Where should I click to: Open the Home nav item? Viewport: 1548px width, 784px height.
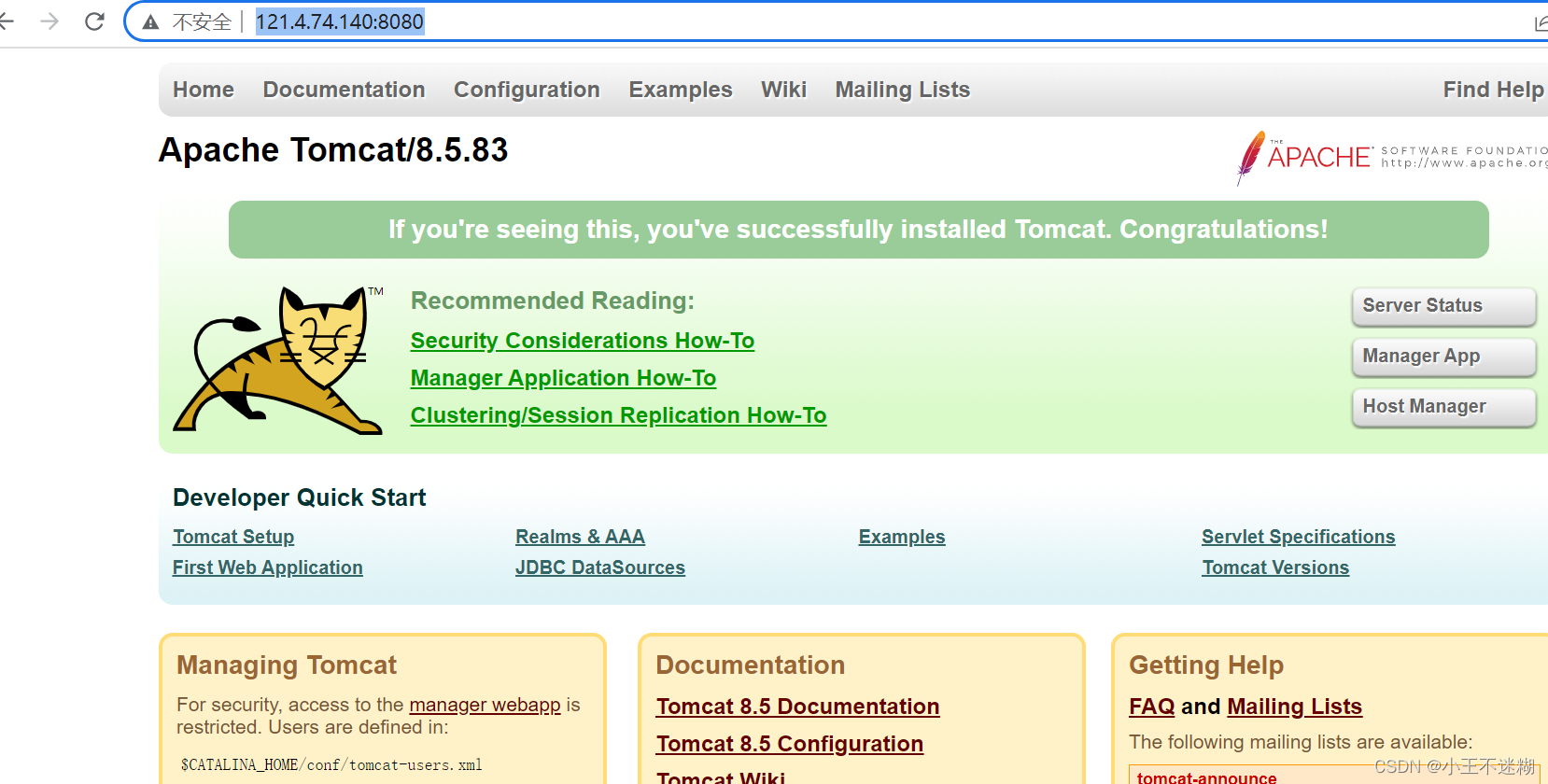204,90
